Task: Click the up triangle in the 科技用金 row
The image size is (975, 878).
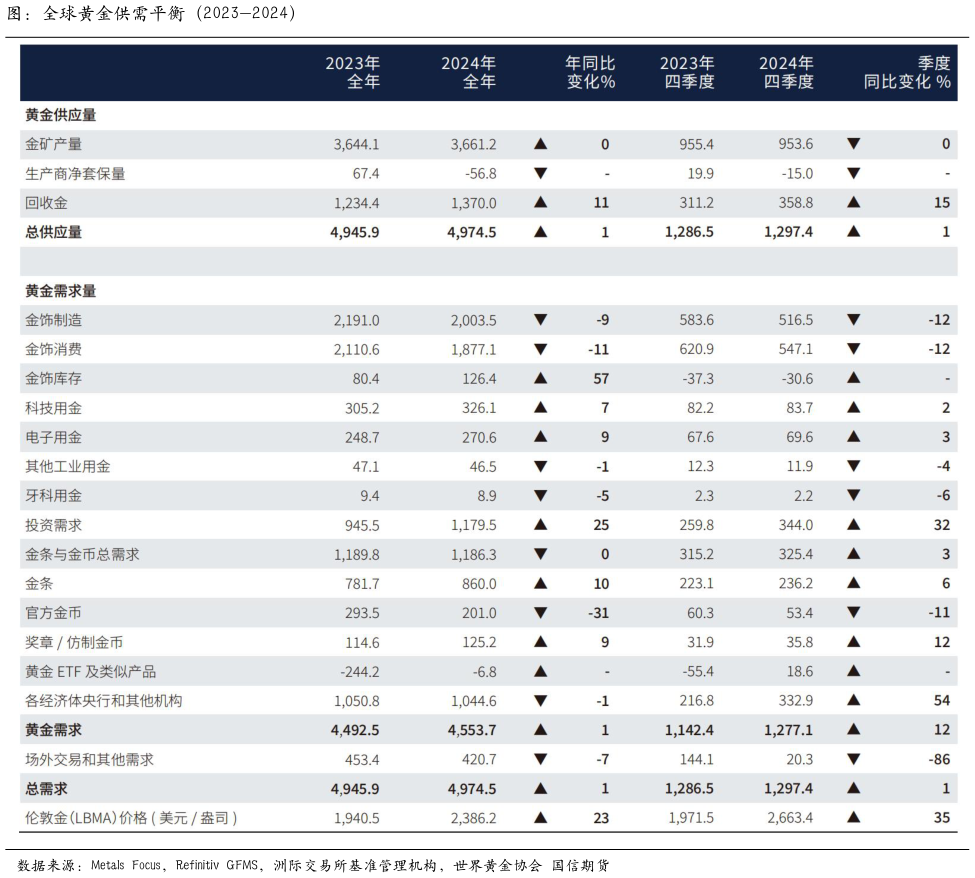Action: [x=541, y=406]
